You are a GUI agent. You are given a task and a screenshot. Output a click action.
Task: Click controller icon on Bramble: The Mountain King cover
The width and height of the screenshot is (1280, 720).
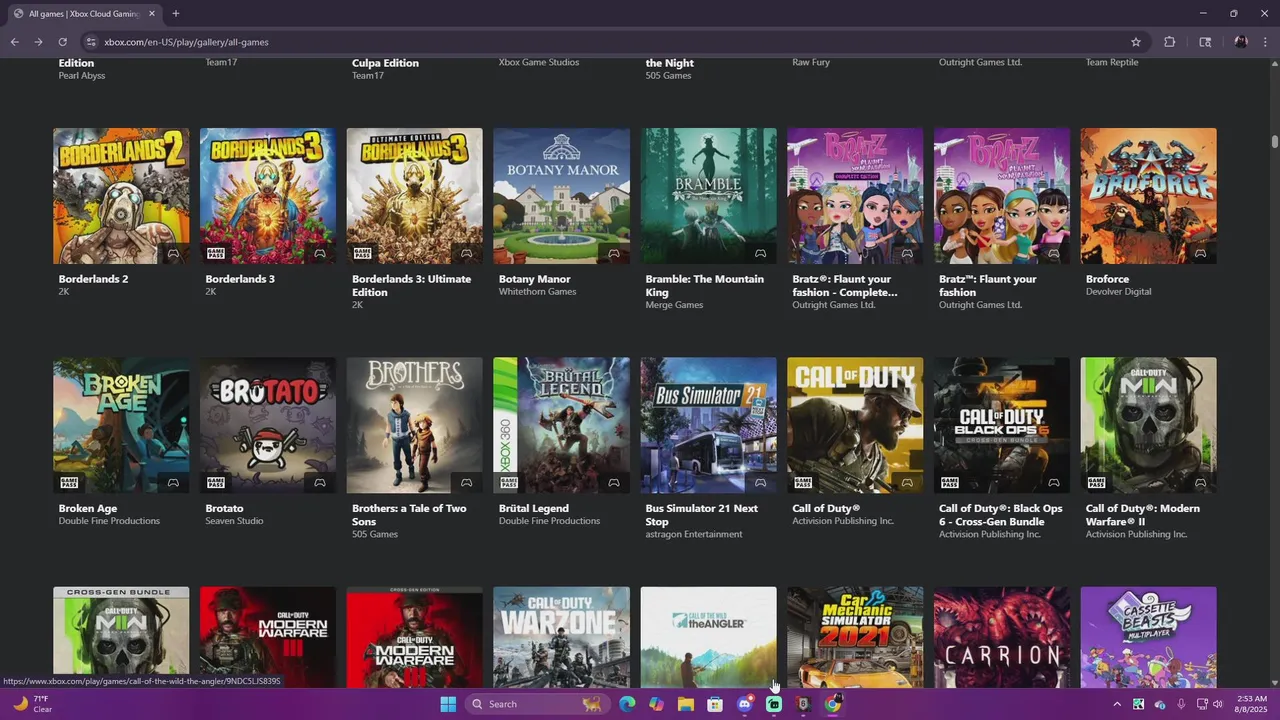coord(760,254)
